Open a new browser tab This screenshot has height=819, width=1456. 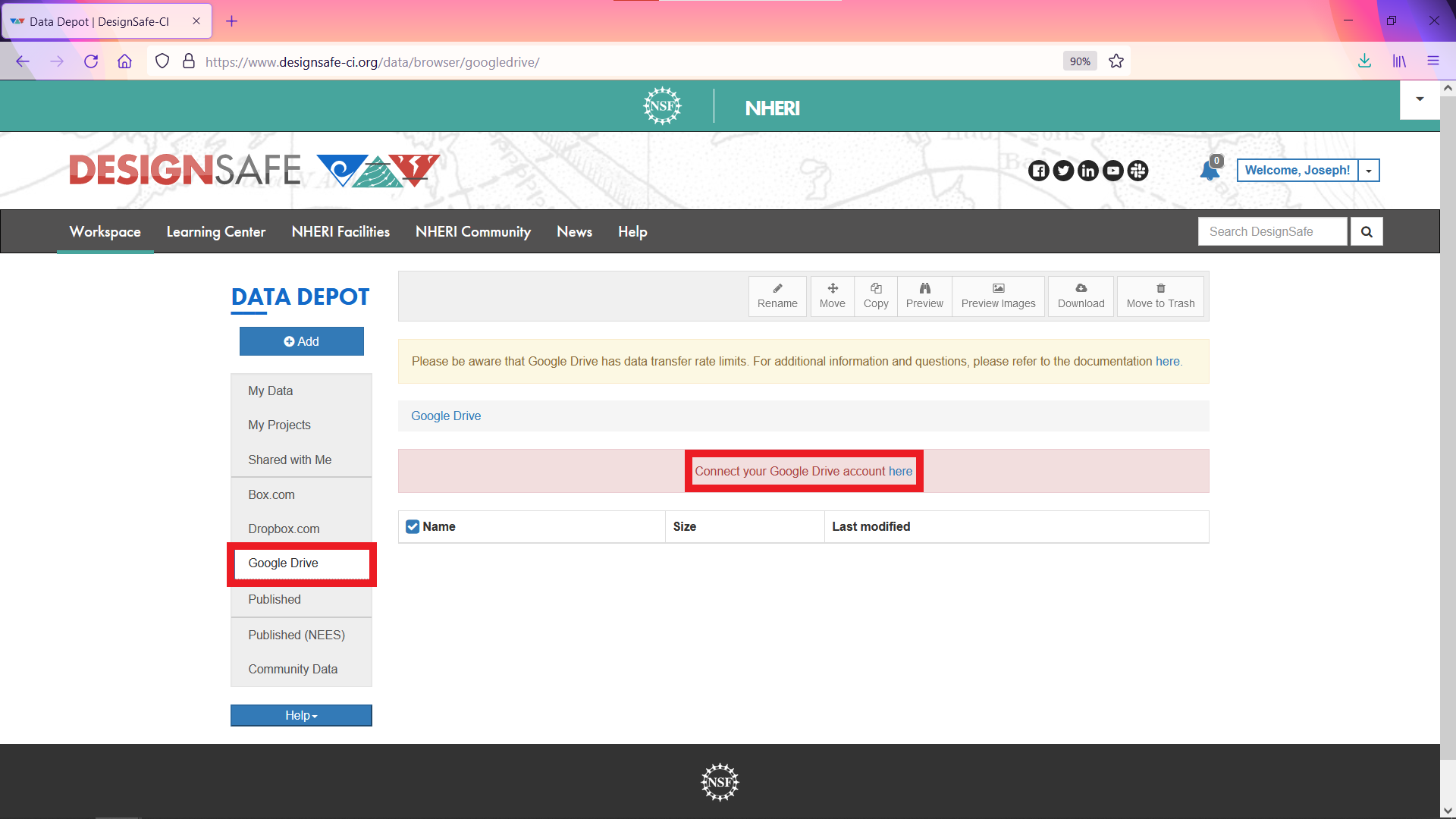(x=232, y=21)
